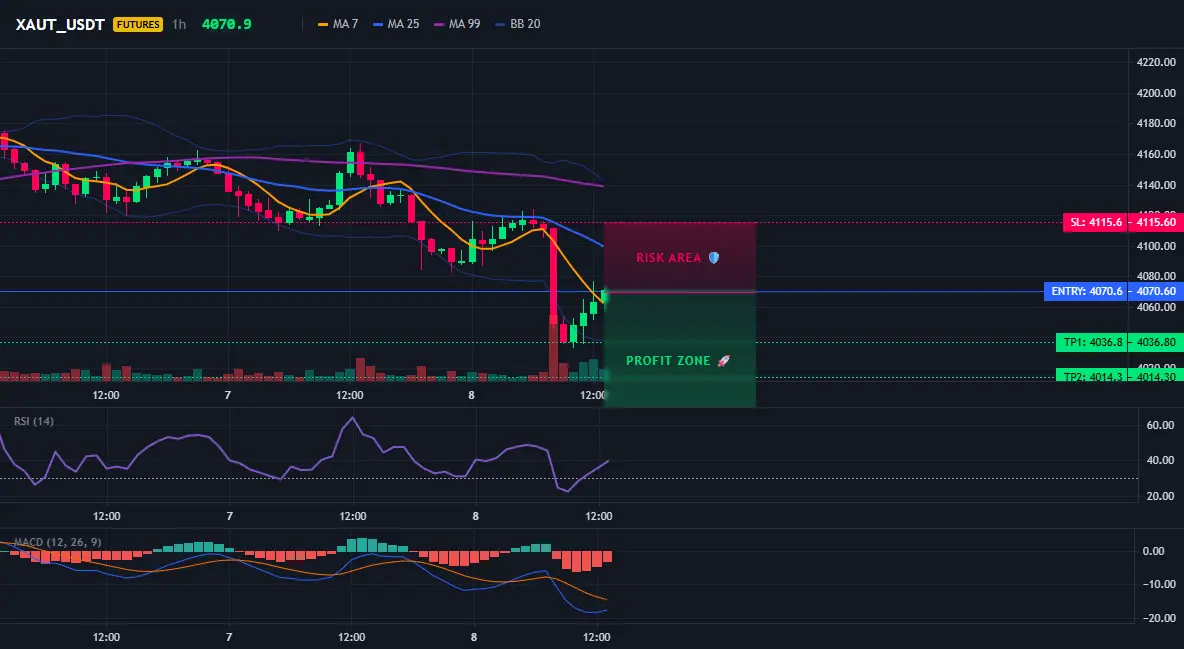Click the shield icon beside RISK AREA
This screenshot has height=649, width=1184.
714,258
